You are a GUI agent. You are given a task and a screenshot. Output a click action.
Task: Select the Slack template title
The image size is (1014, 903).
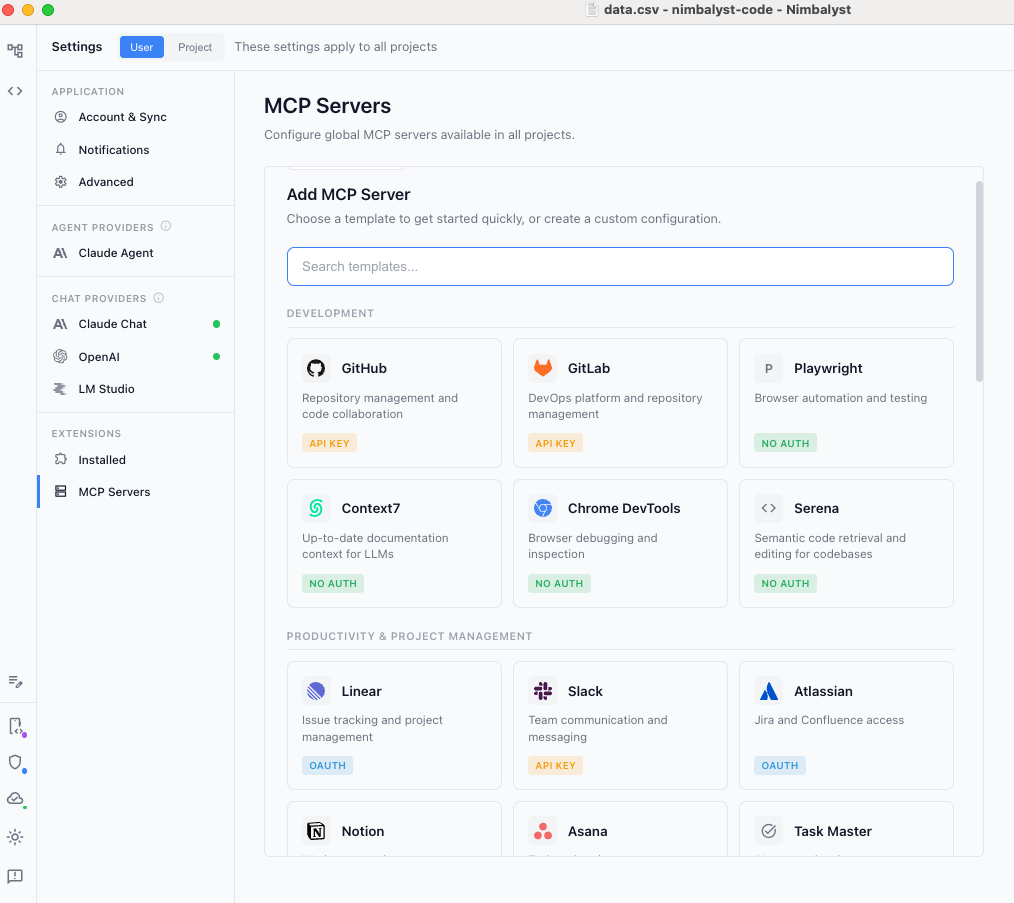coord(585,691)
